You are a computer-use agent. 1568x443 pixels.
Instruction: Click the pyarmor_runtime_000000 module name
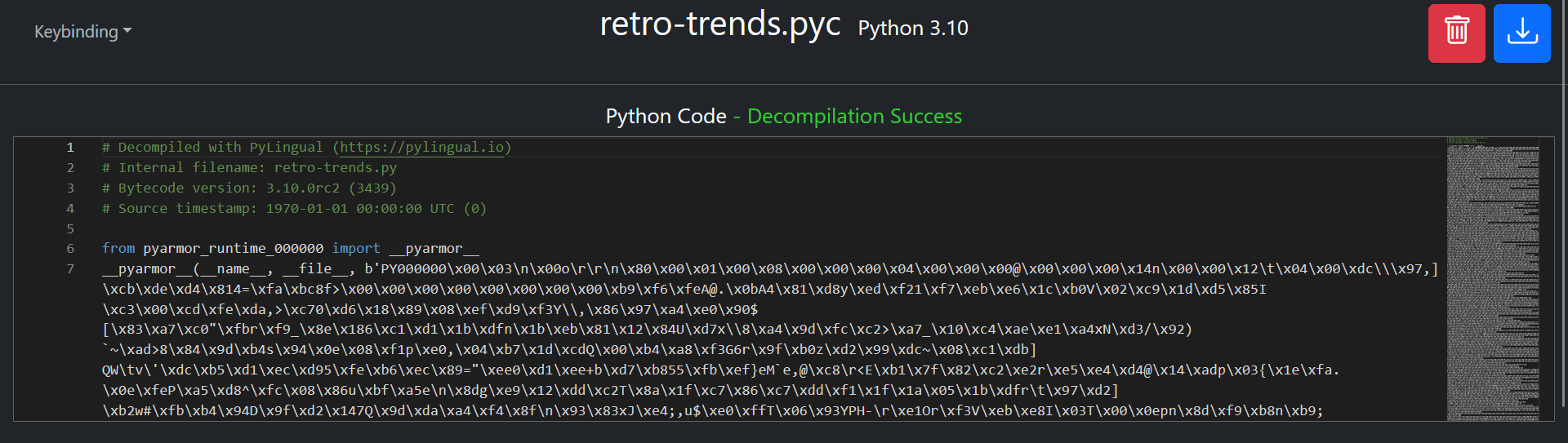coord(233,249)
